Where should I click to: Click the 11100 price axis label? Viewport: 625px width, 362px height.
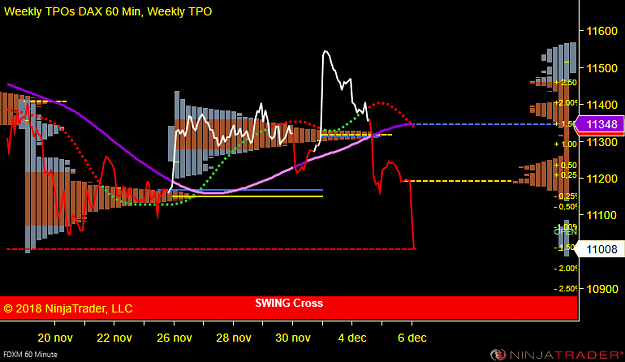[602, 216]
